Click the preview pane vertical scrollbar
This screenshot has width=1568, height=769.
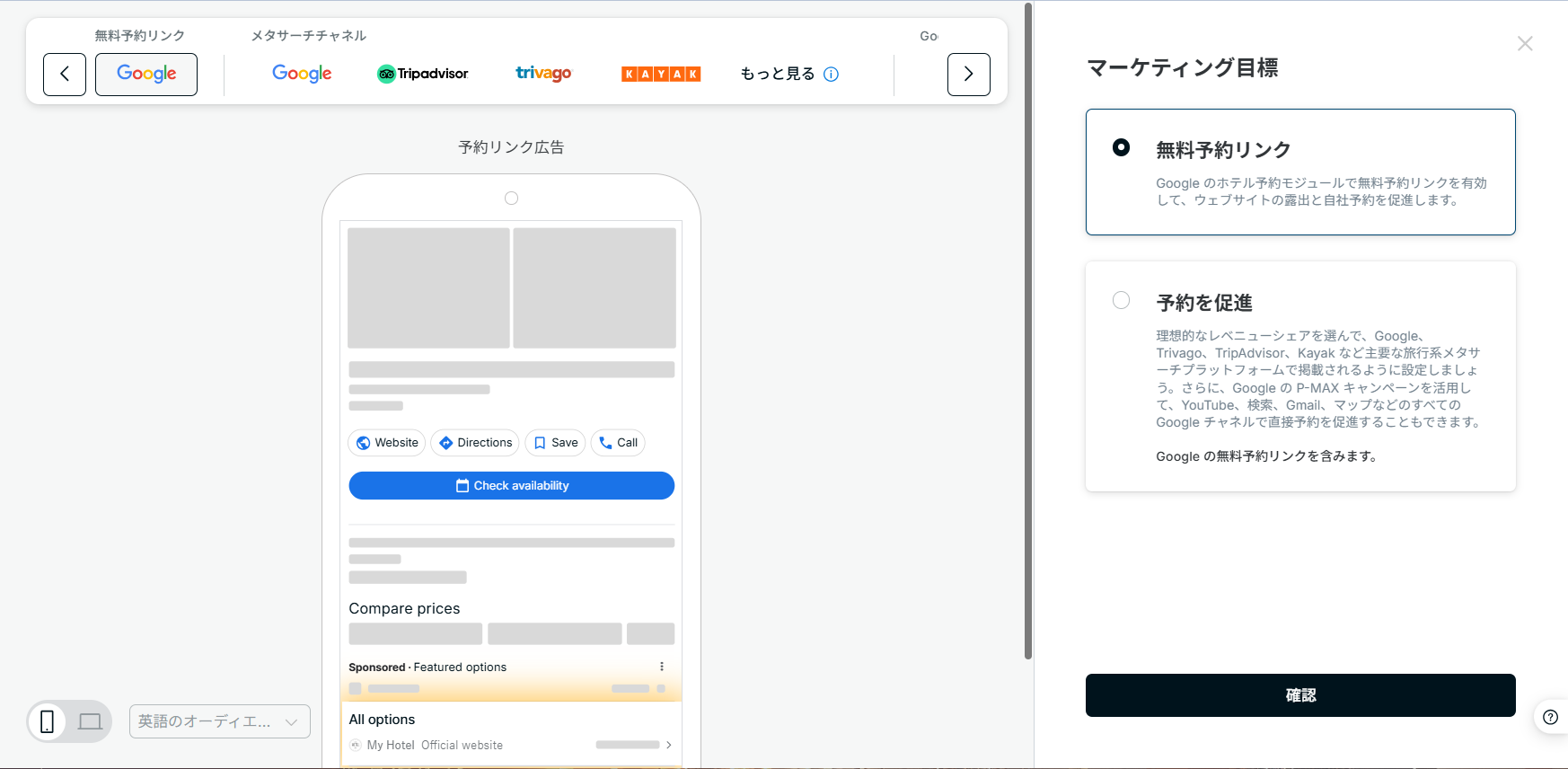coord(1028,331)
